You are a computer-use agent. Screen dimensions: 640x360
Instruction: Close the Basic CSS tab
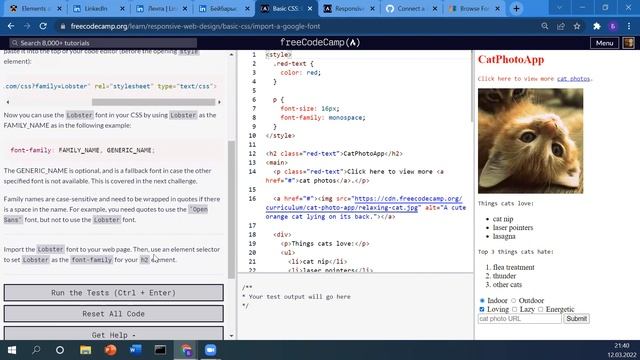click(x=310, y=8)
